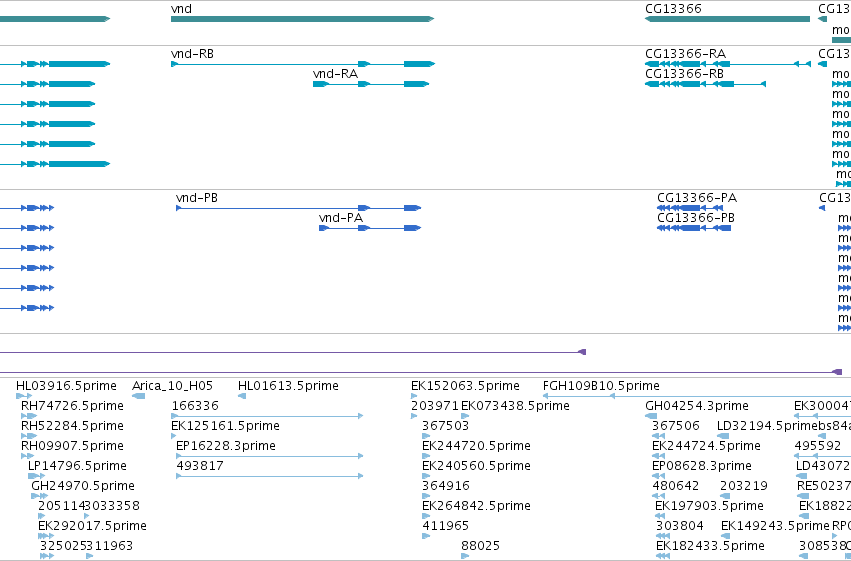Click the 303804 label

click(679, 526)
